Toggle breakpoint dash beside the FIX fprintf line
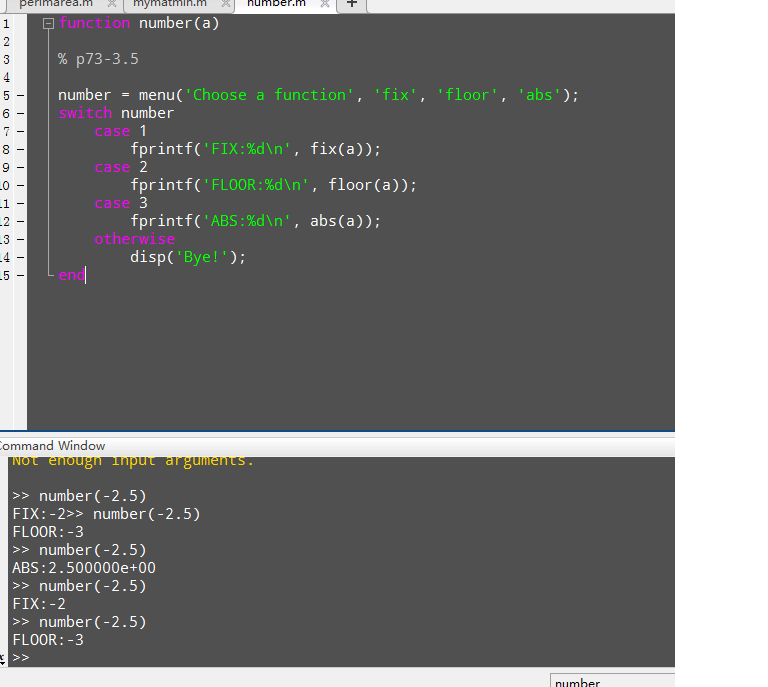The image size is (768, 687). click(21, 149)
